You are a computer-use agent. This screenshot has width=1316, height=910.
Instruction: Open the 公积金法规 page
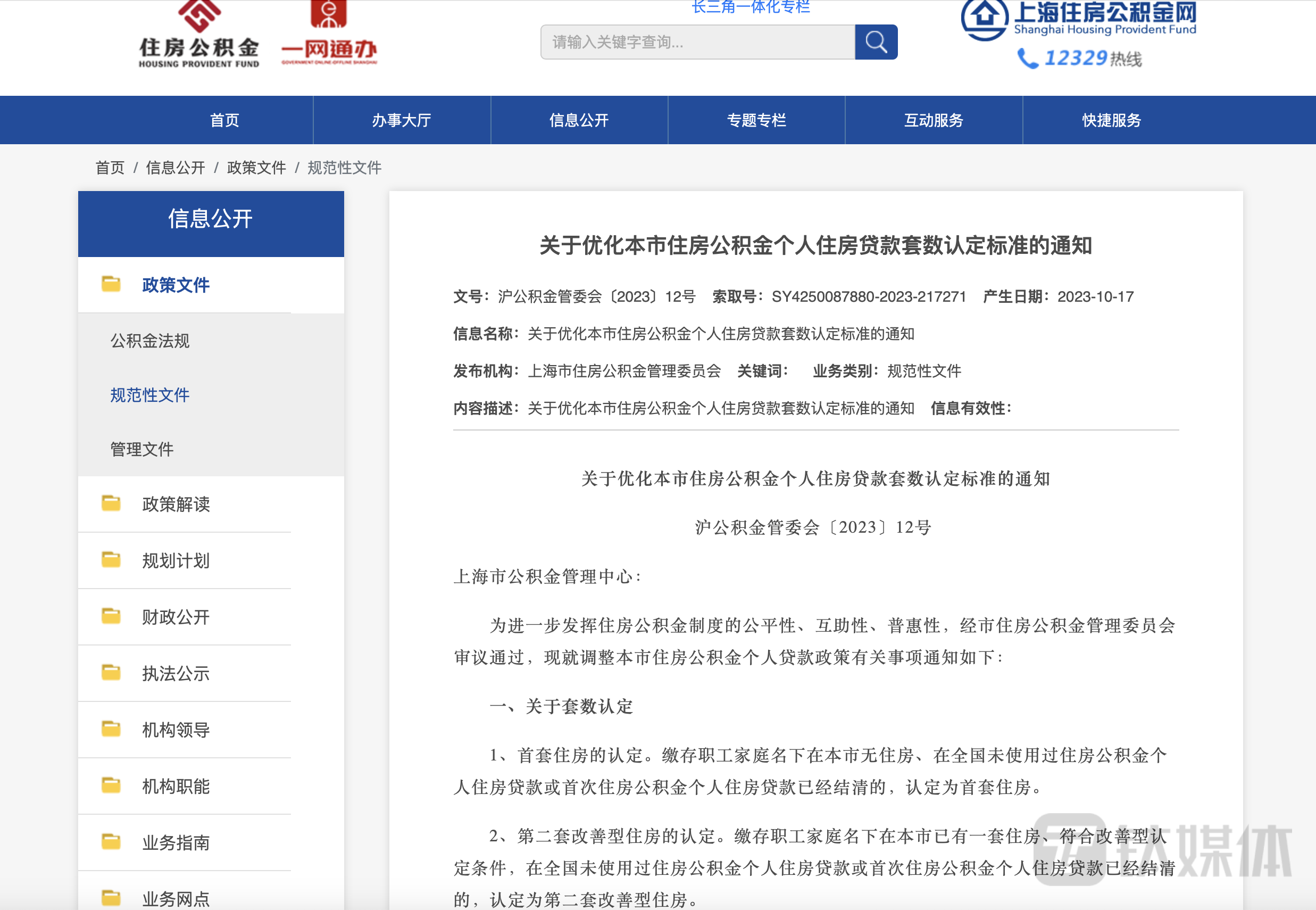pos(150,341)
